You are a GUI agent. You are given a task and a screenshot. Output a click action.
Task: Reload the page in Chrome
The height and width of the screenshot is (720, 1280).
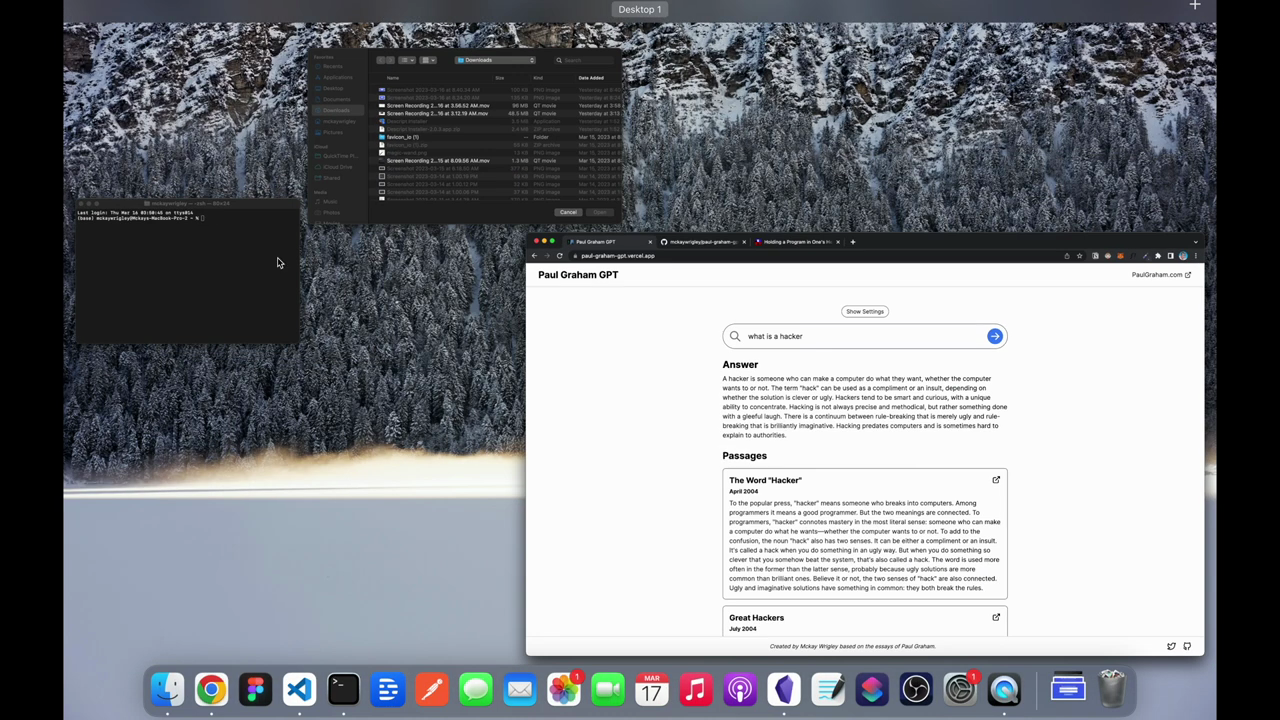(x=559, y=256)
